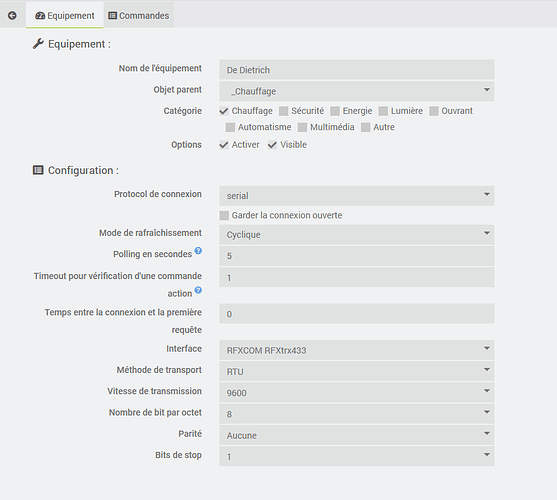557x500 pixels.
Task: Open the Protocol de connexion dropdown
Action: tap(357, 196)
